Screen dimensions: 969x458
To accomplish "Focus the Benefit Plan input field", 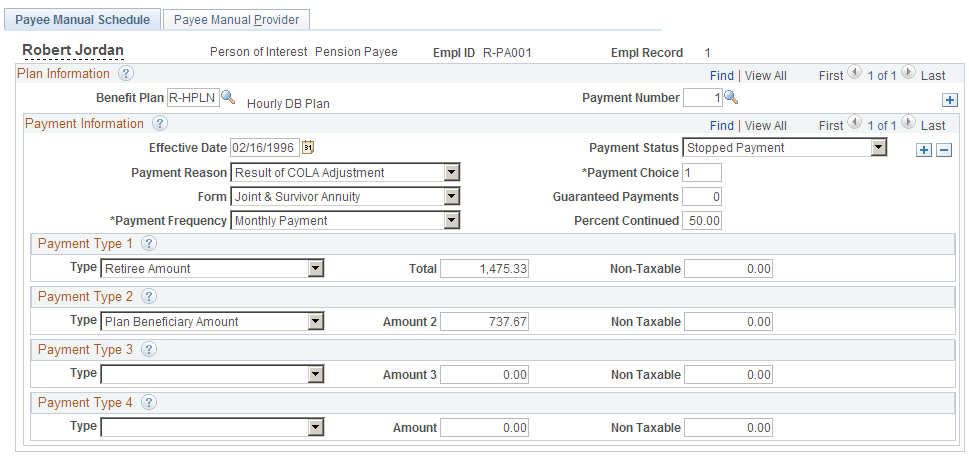I will pyautogui.click(x=193, y=98).
